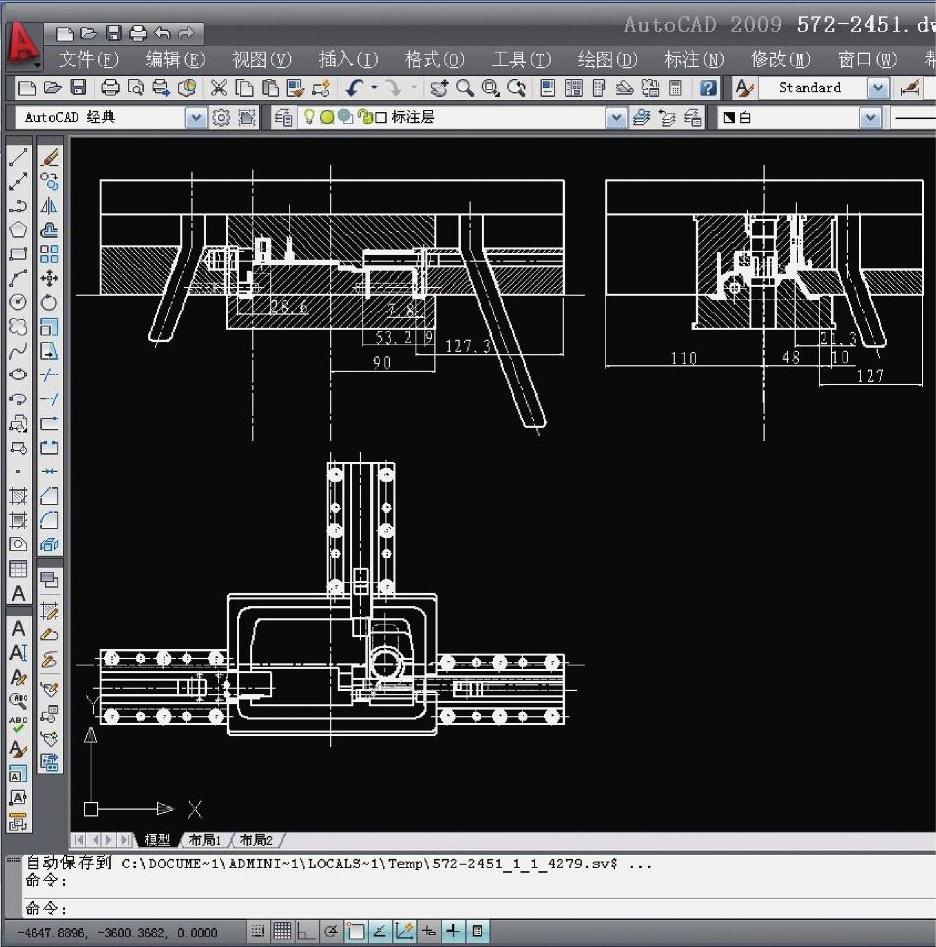Open the 修改(M) menu

point(780,59)
